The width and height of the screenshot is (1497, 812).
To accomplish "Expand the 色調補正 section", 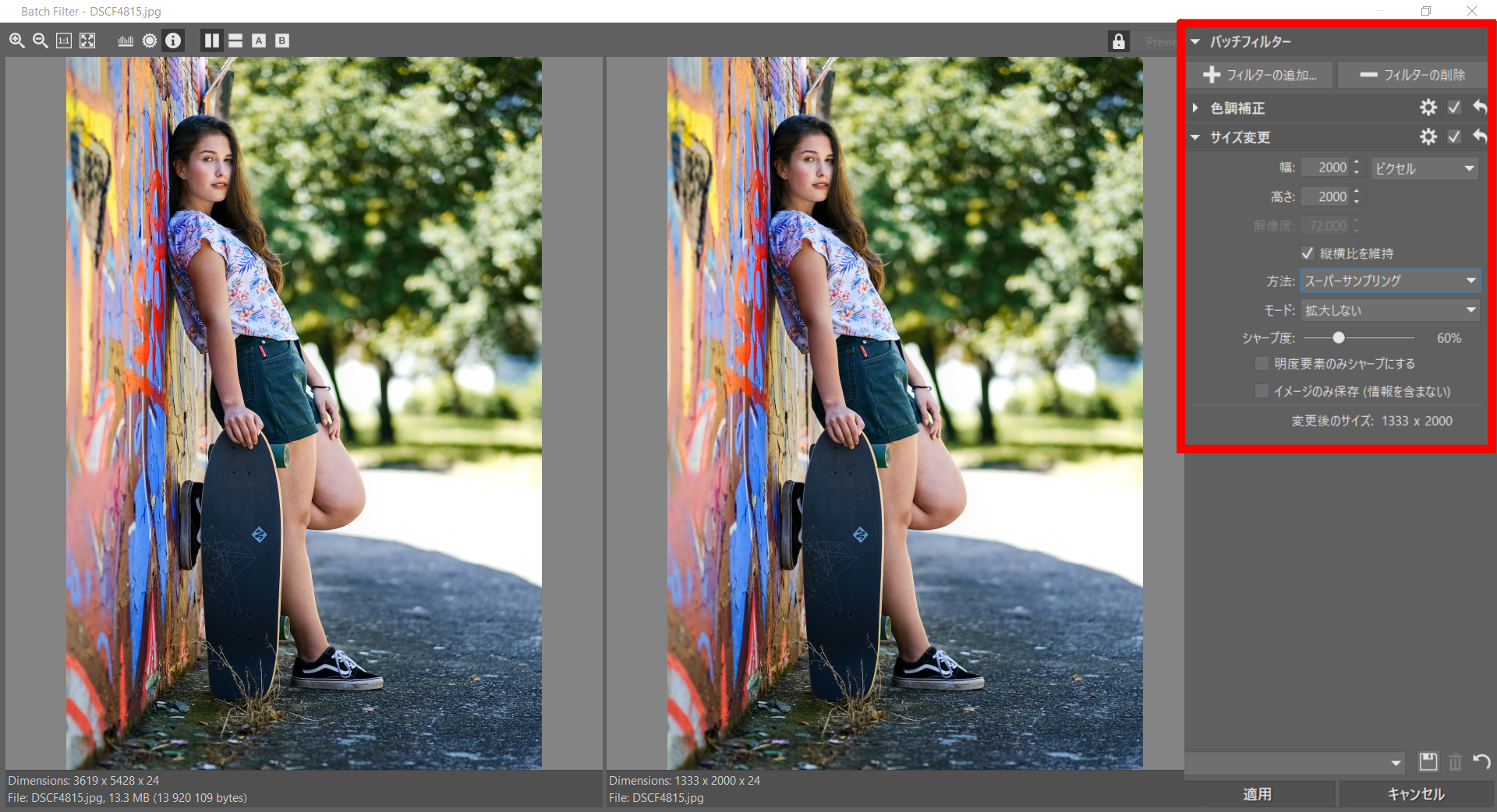I will pos(1195,108).
